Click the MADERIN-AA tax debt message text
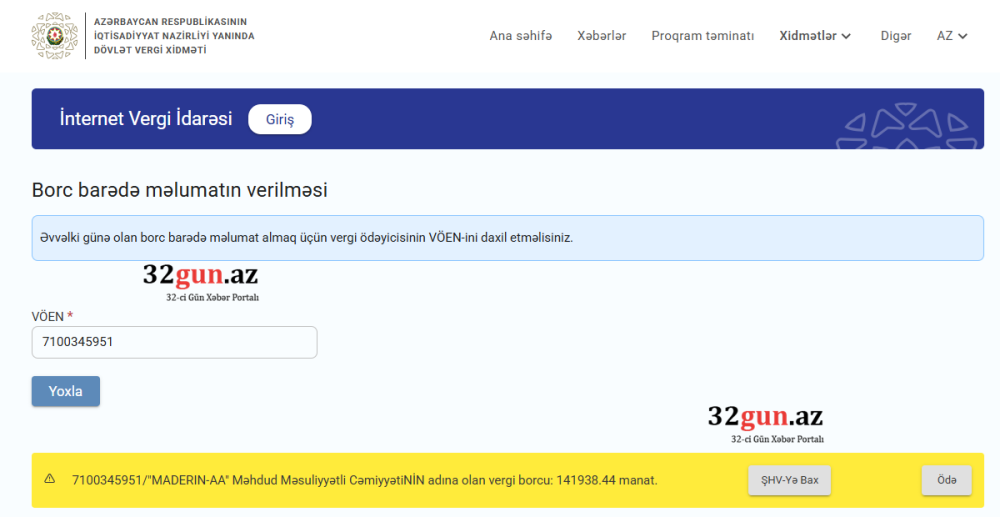 coord(364,480)
